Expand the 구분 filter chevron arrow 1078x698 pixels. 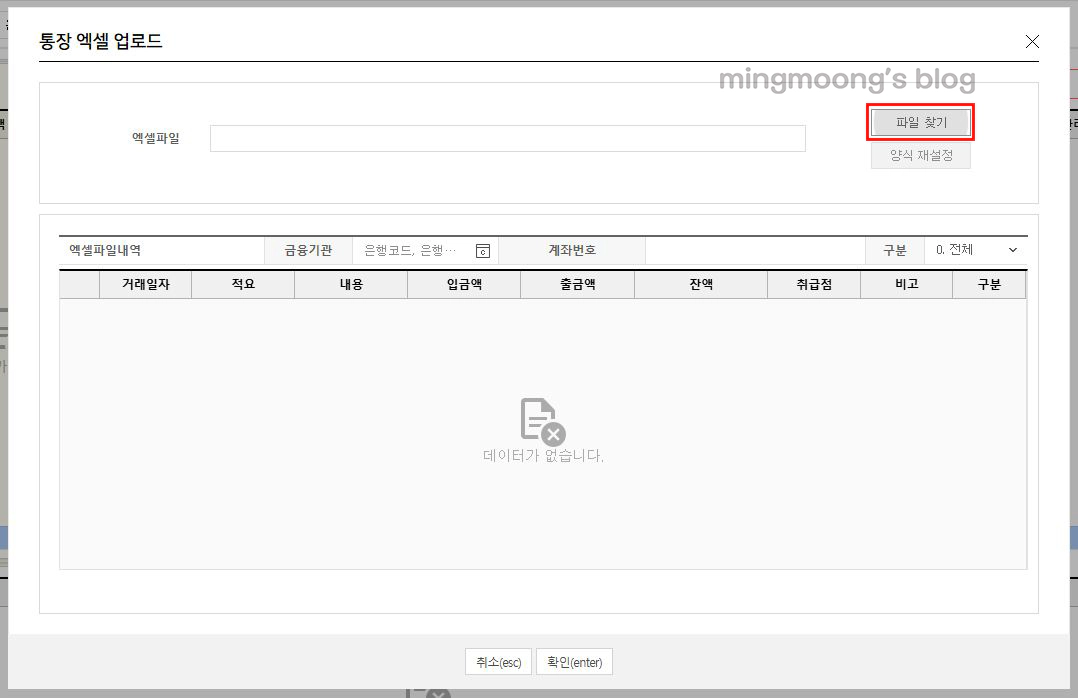[1013, 250]
